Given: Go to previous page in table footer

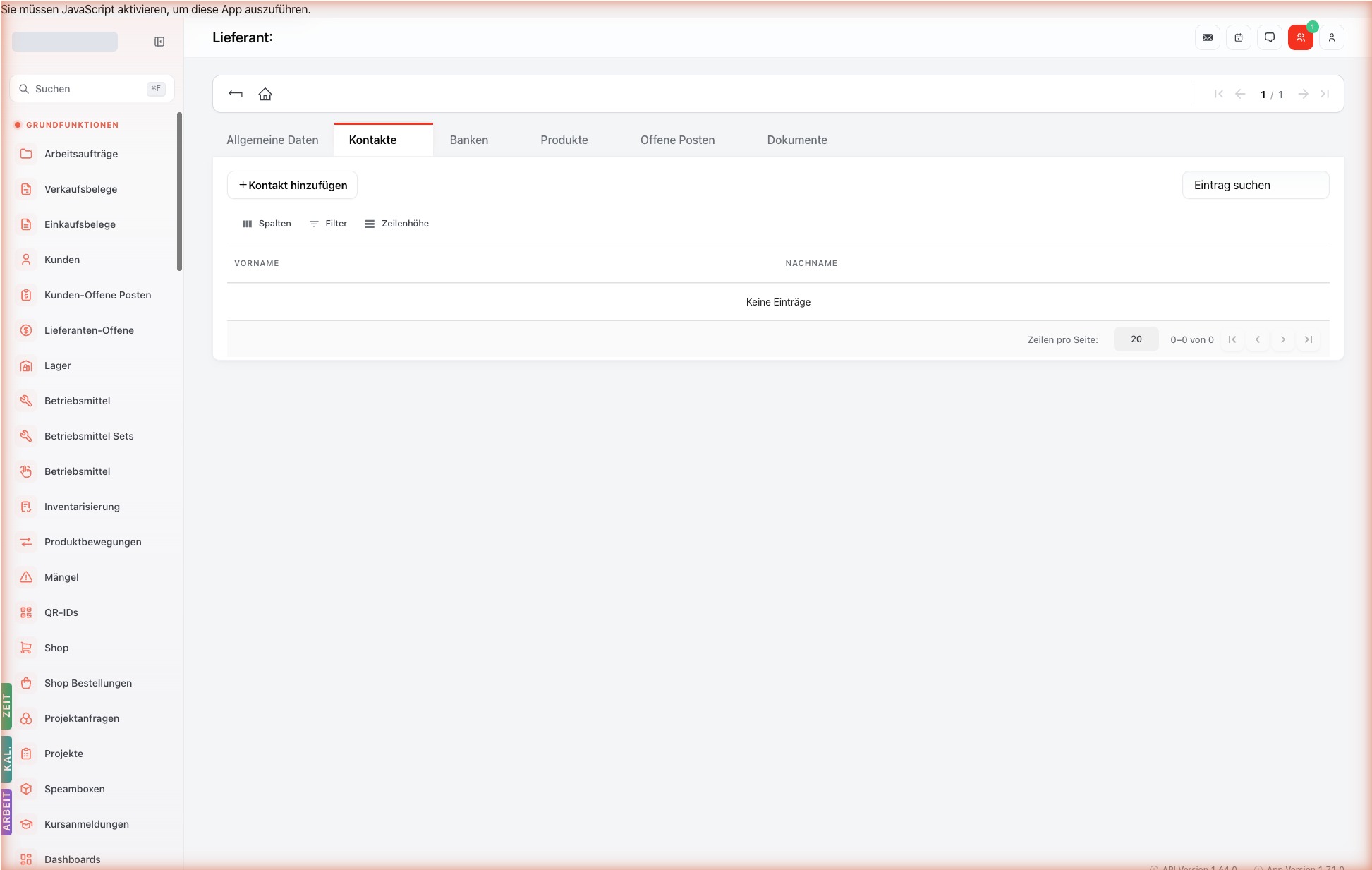Looking at the screenshot, I should [1258, 339].
